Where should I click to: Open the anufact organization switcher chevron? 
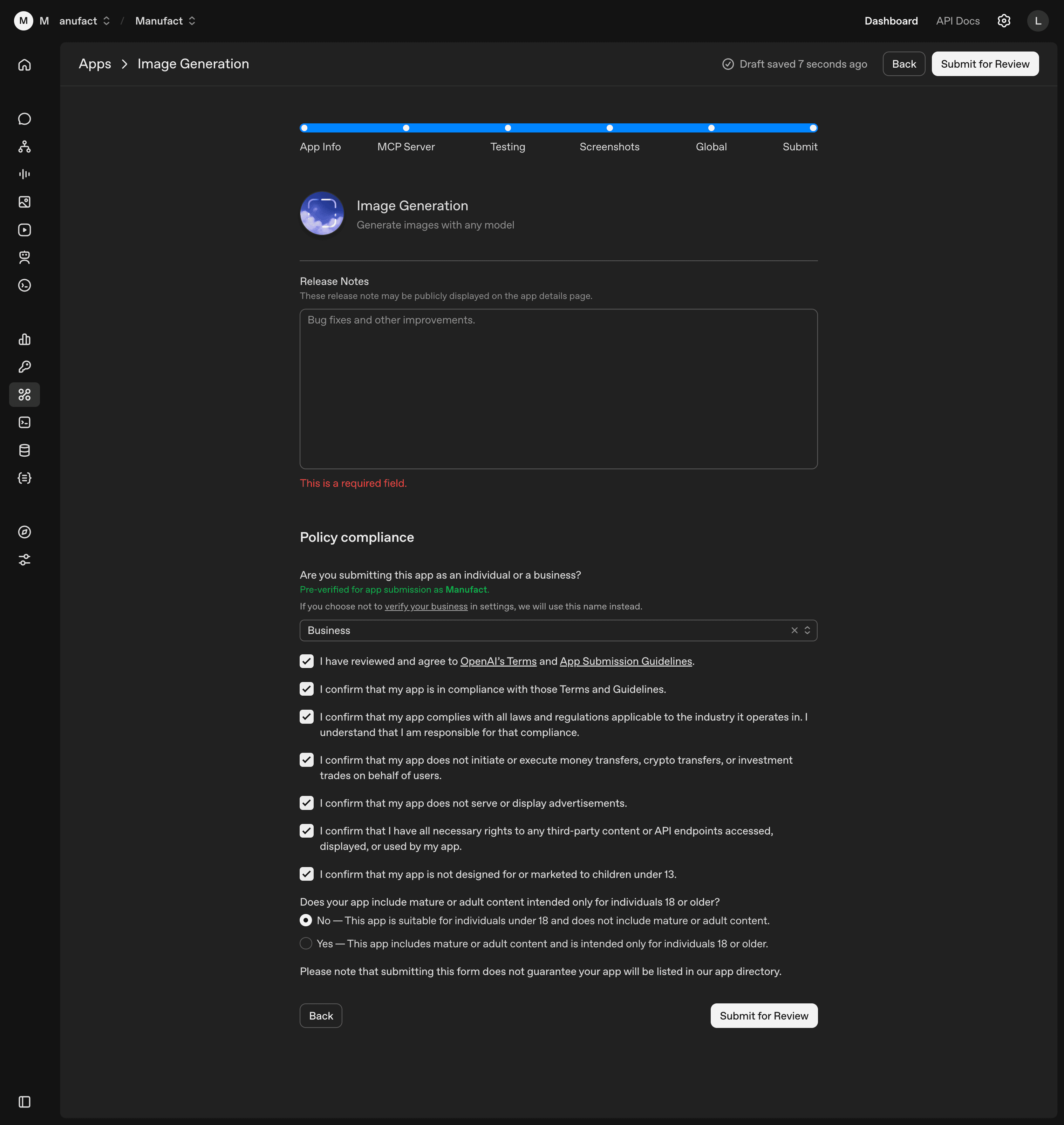point(107,20)
